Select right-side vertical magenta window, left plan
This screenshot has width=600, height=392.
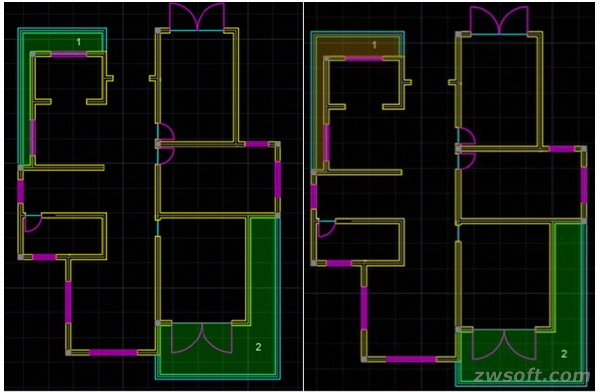pos(277,179)
